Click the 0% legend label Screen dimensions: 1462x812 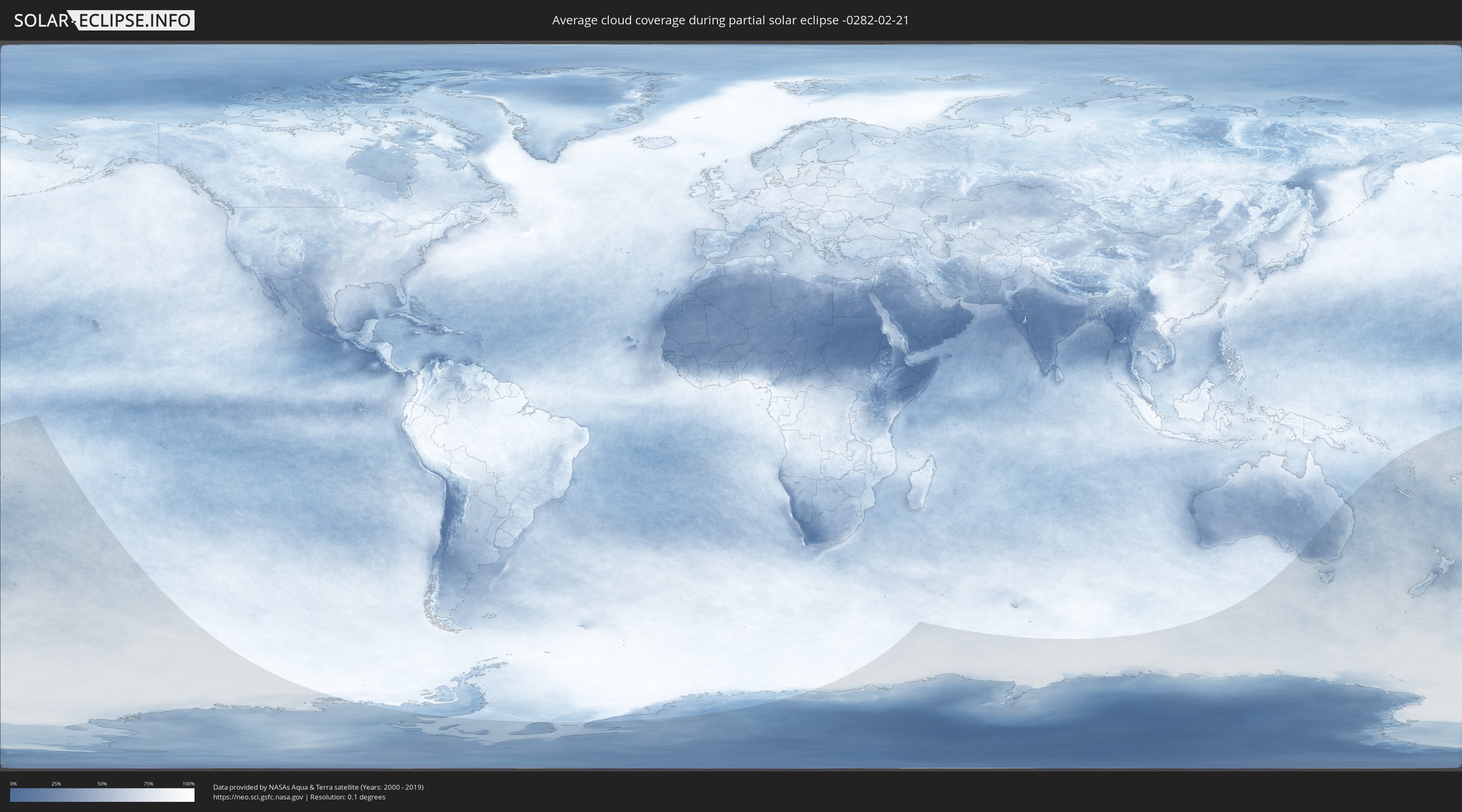point(13,784)
